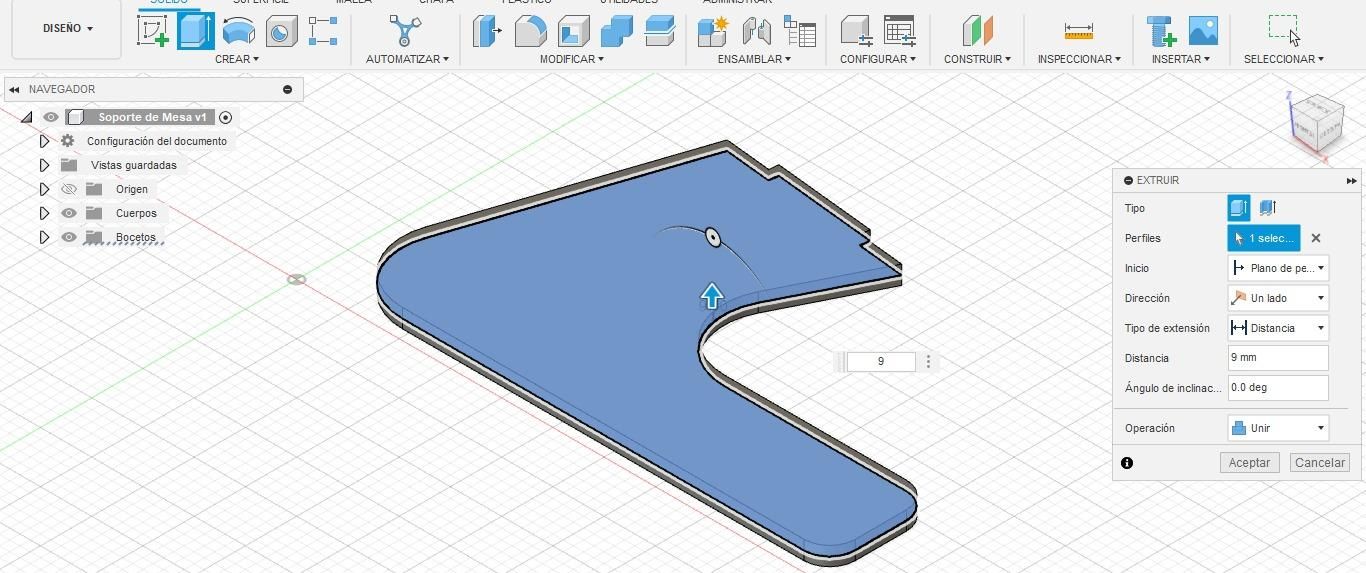Screen dimensions: 1366x573
Task: Open the INSPECCIONAR menu
Action: [1079, 59]
